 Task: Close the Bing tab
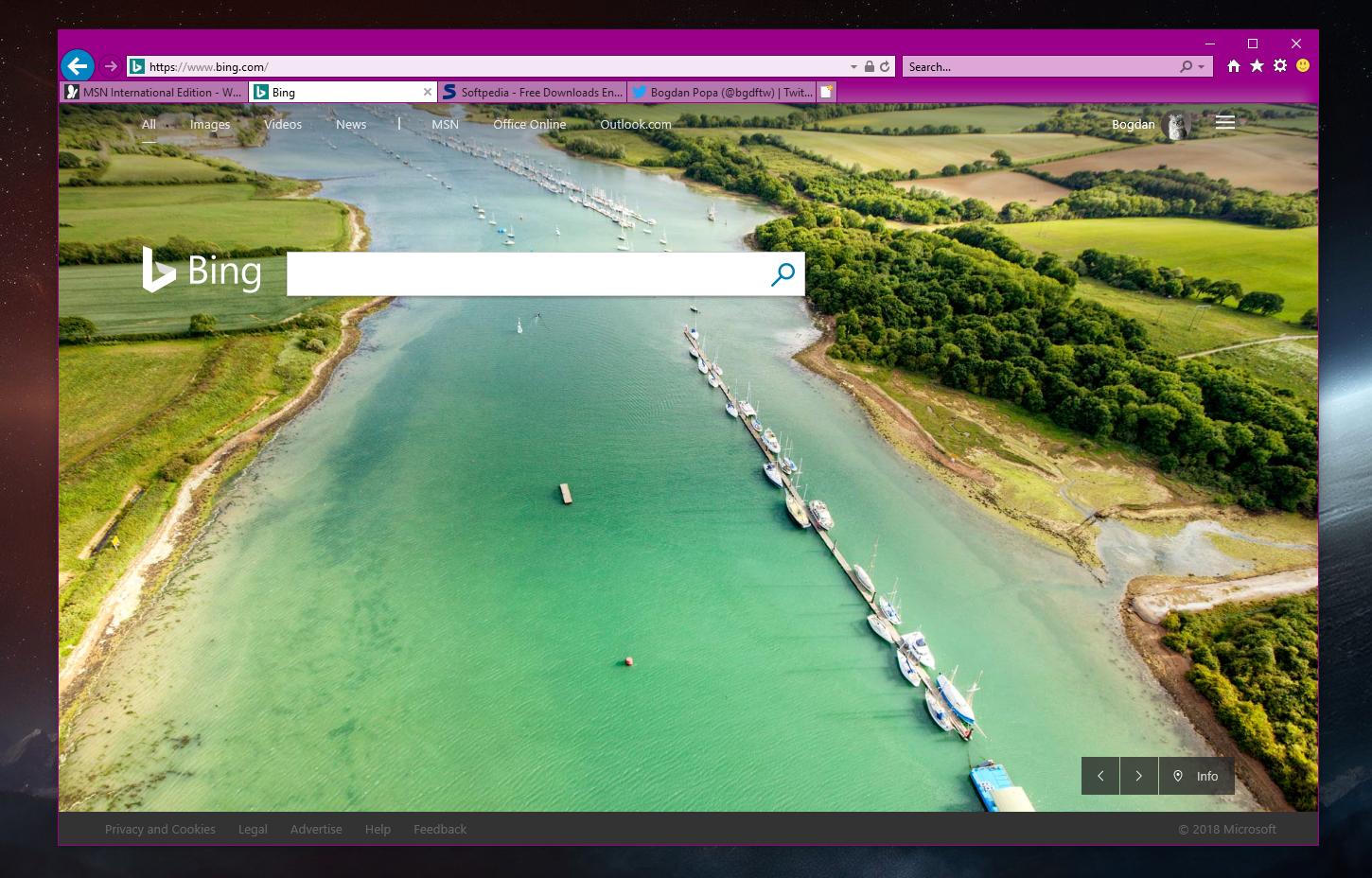(428, 92)
